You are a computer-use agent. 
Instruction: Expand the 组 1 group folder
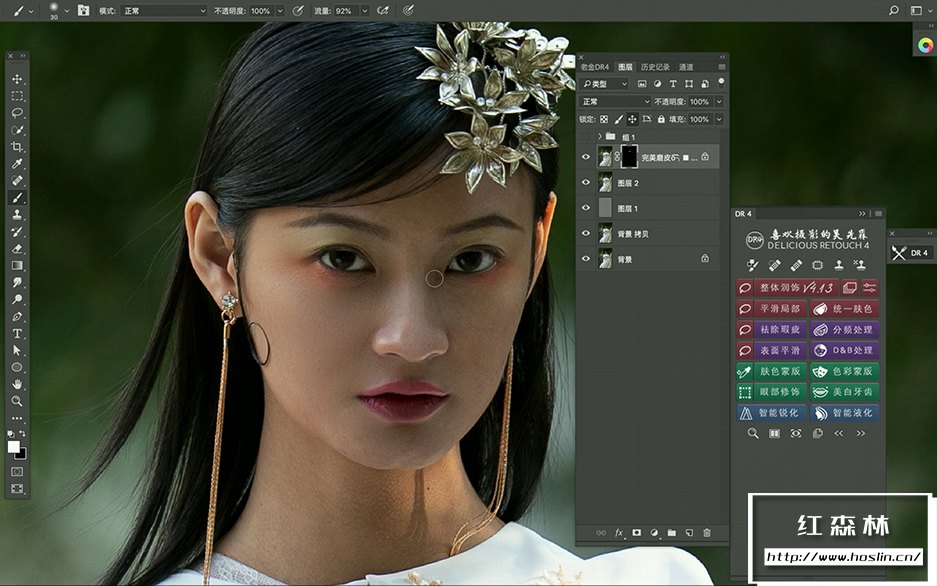600,136
